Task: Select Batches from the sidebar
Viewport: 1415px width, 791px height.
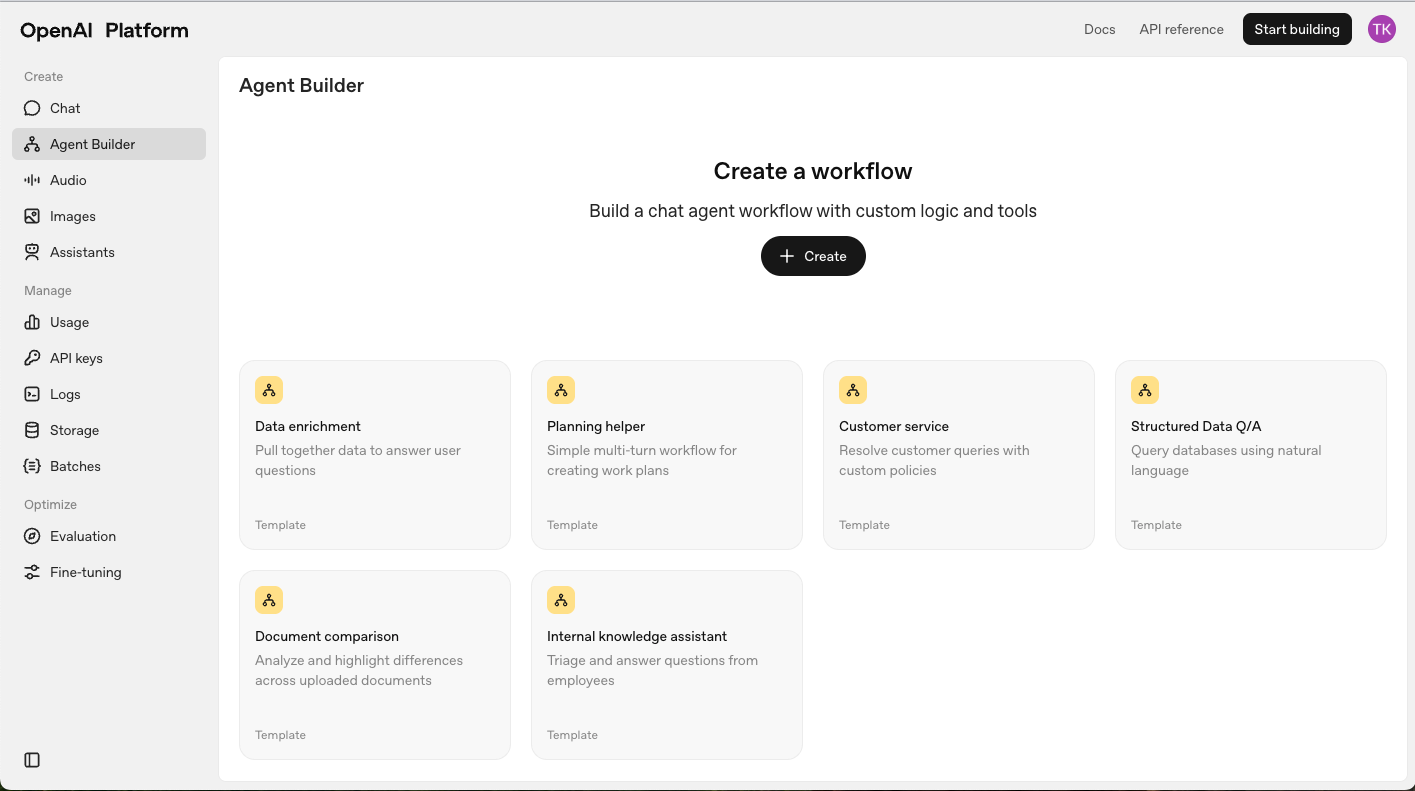Action: point(75,466)
